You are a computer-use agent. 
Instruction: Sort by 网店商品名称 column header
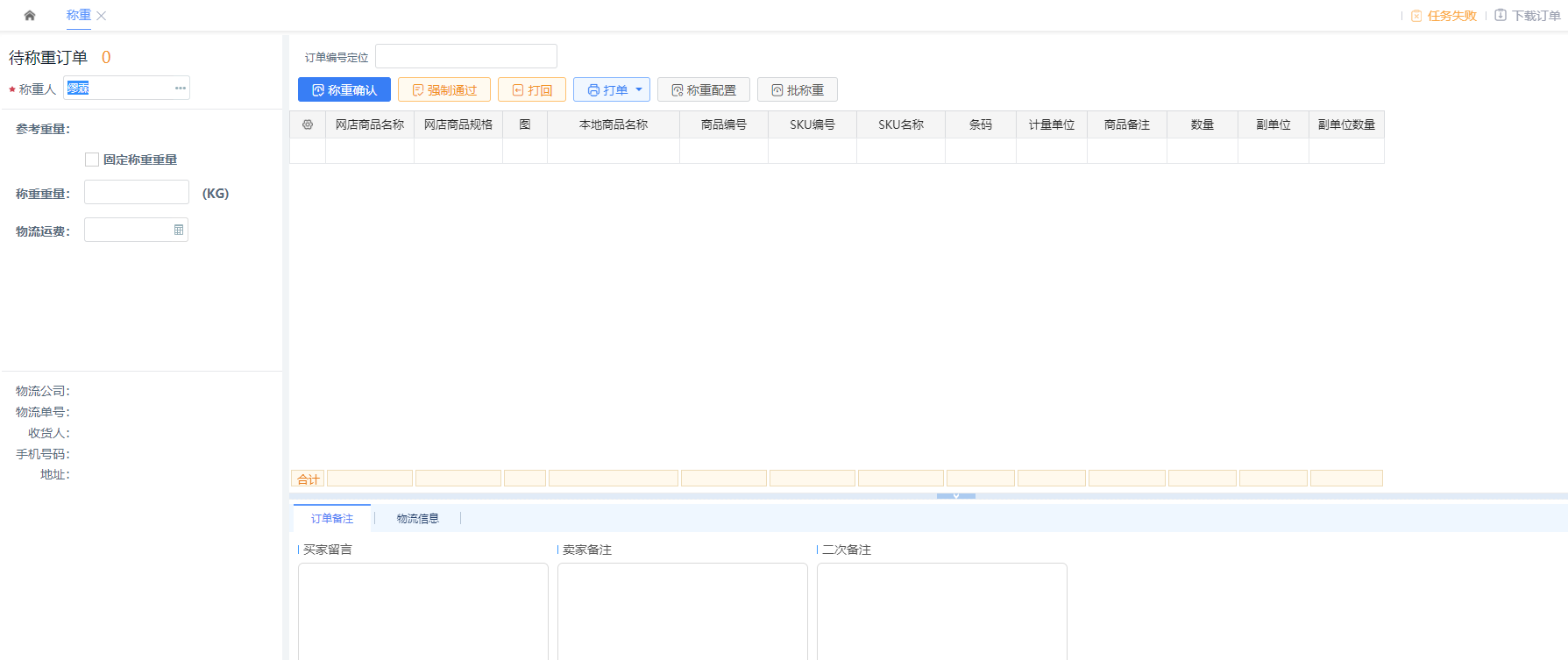370,124
